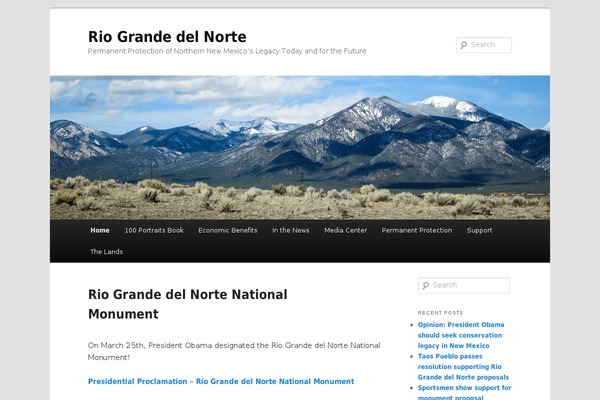Click the magnifier icon in header search
The width and height of the screenshot is (600, 400).
point(464,45)
